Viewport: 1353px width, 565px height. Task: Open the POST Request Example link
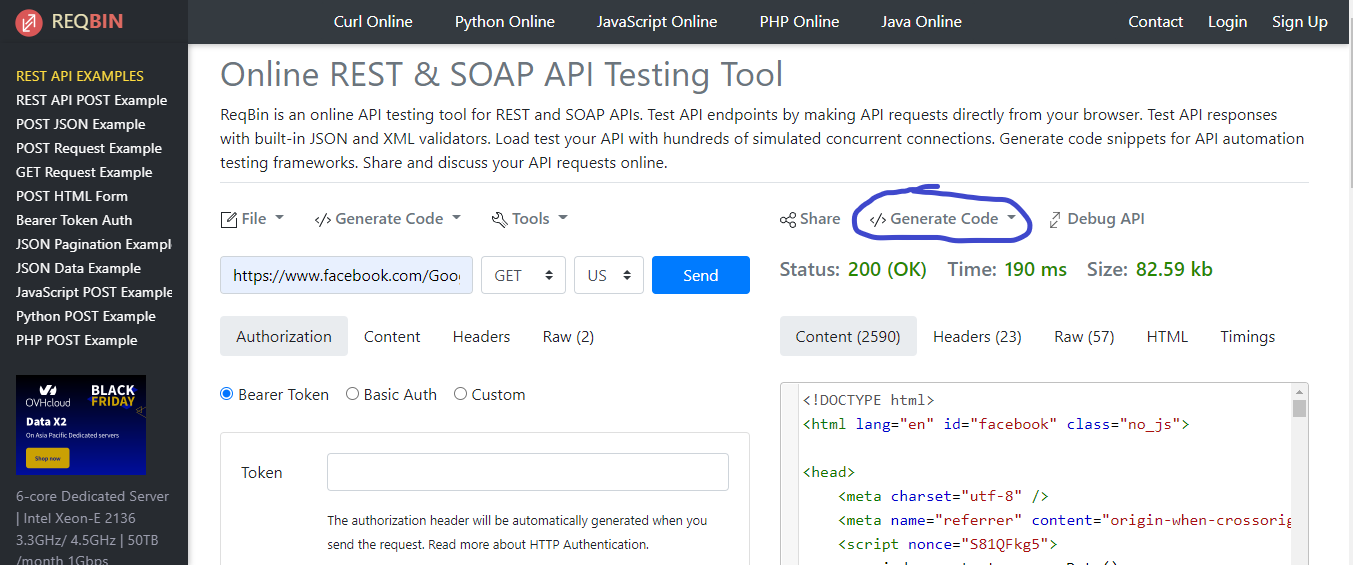coord(89,148)
